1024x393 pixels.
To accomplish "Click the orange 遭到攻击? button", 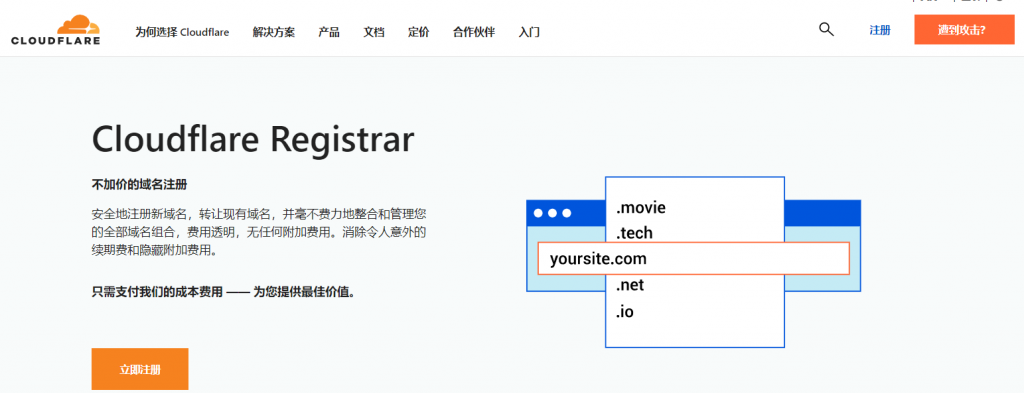I will pyautogui.click(x=964, y=30).
